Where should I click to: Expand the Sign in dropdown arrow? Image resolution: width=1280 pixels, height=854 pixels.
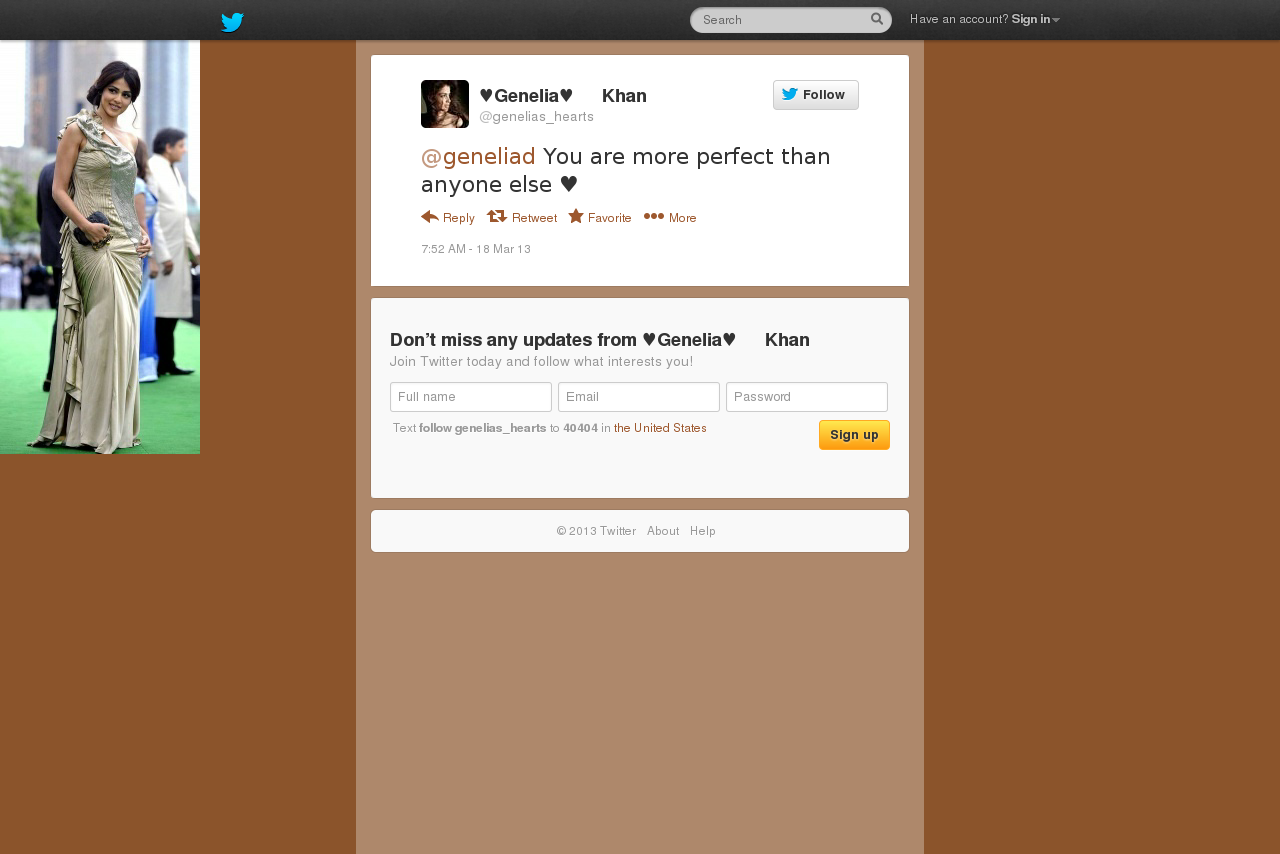click(x=1056, y=20)
